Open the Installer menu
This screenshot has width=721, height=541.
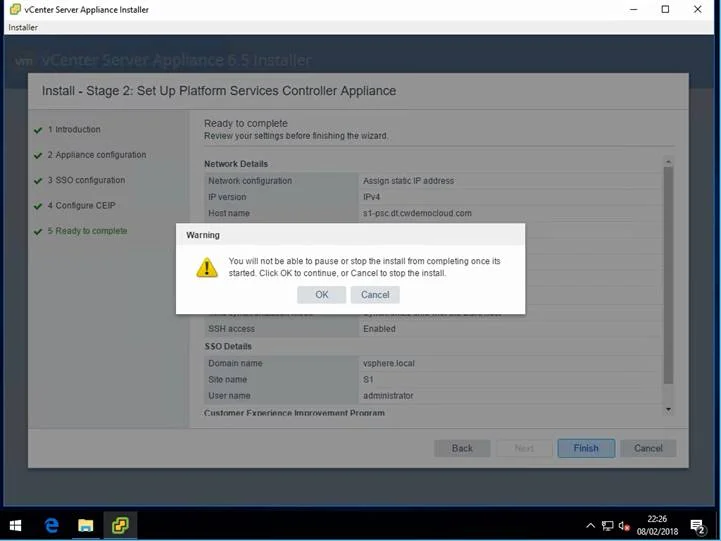click(23, 28)
